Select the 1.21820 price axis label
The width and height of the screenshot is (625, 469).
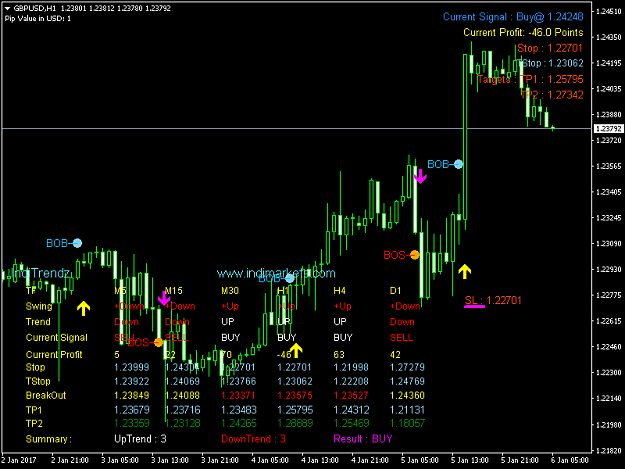[609, 451]
